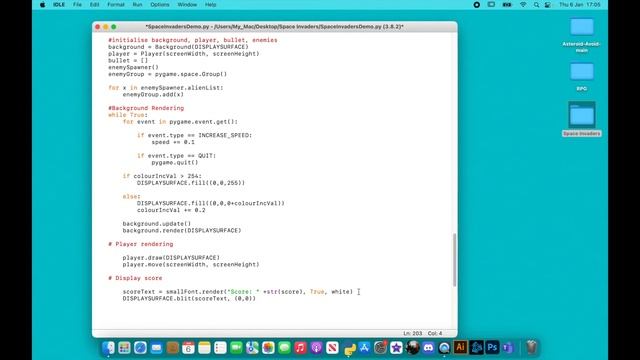Click the "background.update()" line

157,224
